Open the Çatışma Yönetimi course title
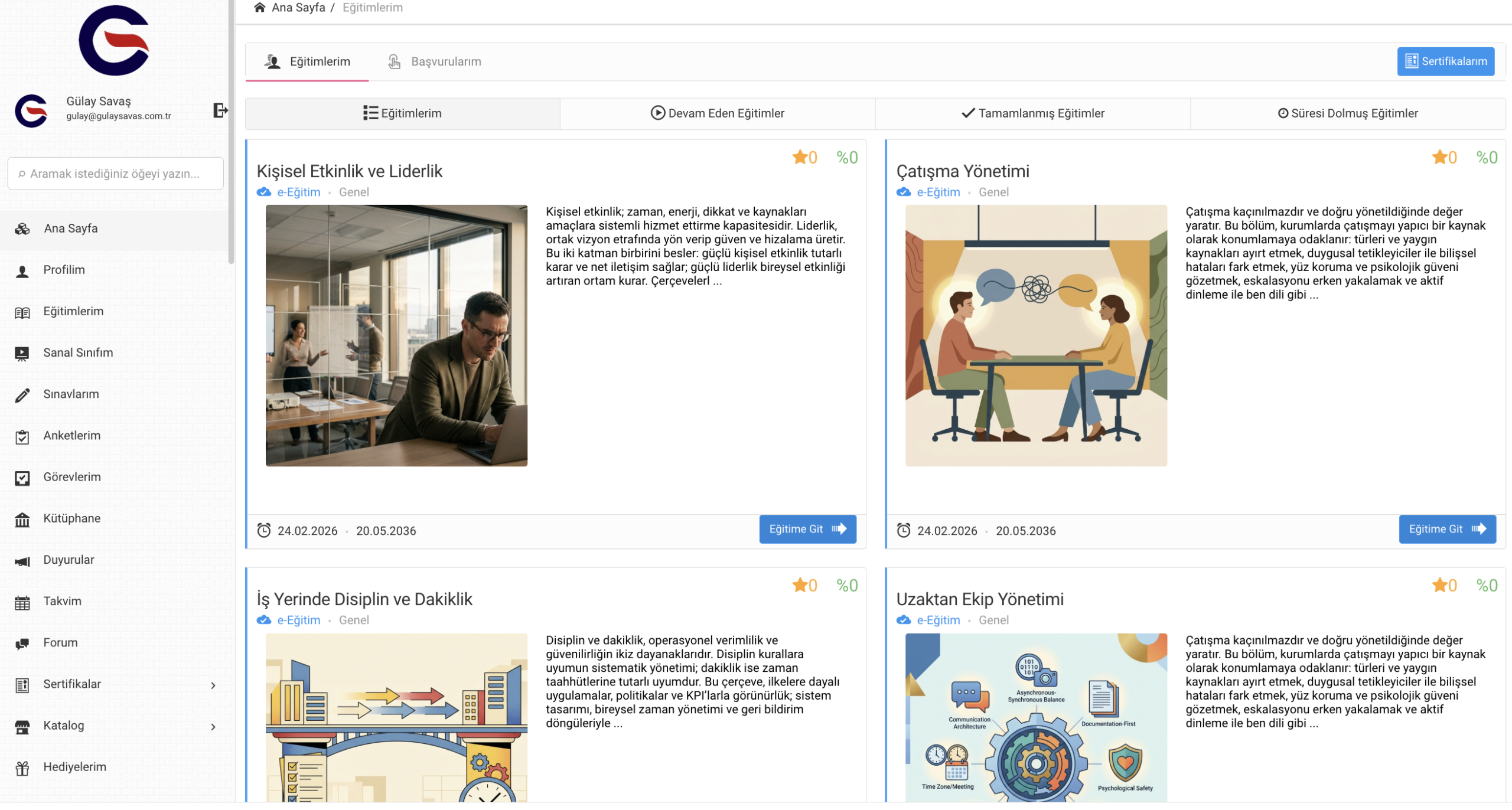Image resolution: width=1512 pixels, height=810 pixels. 963,171
